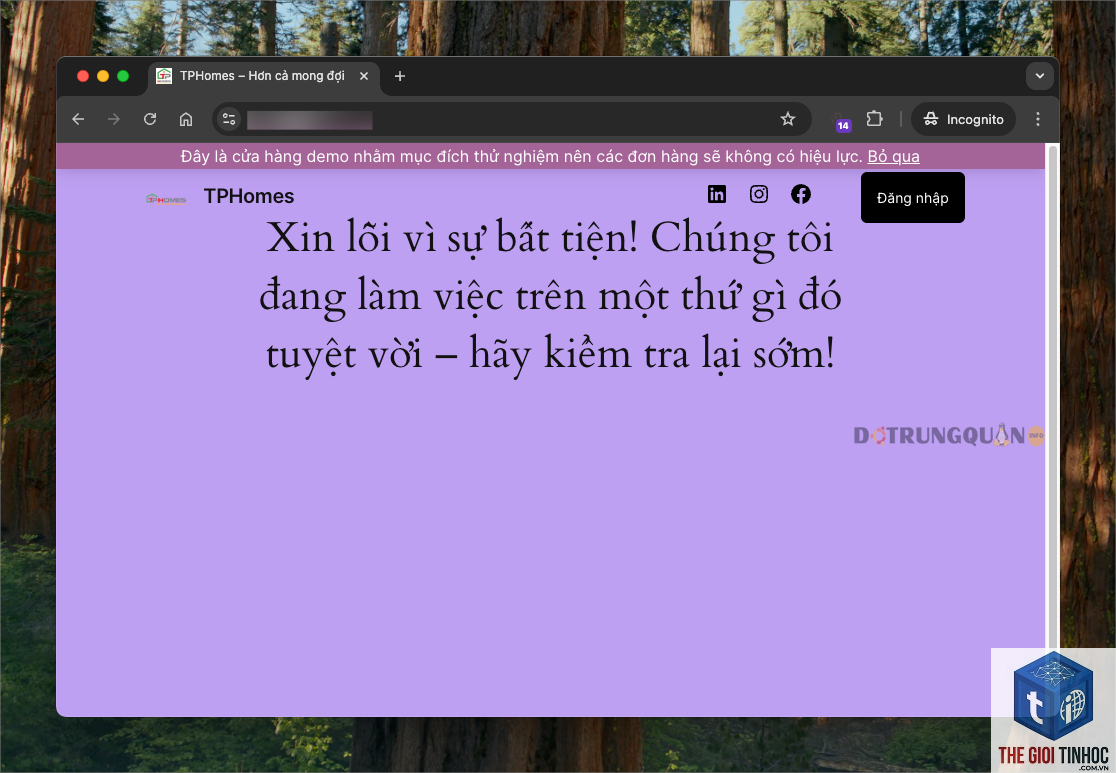Open the TPHomes site title link
Viewport: 1116px width, 773px height.
248,196
